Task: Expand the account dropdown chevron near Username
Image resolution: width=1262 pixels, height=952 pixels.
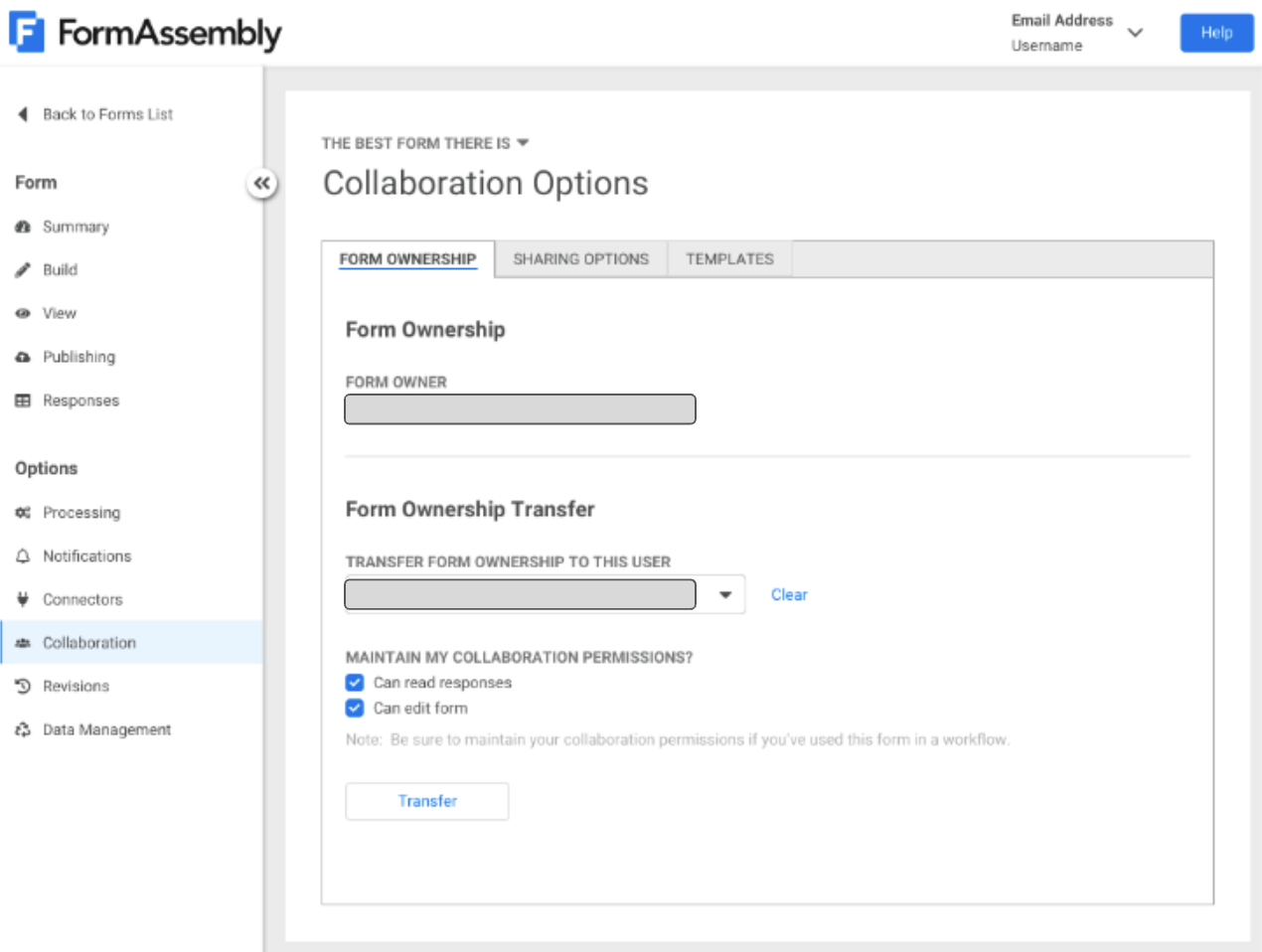Action: [x=1135, y=33]
